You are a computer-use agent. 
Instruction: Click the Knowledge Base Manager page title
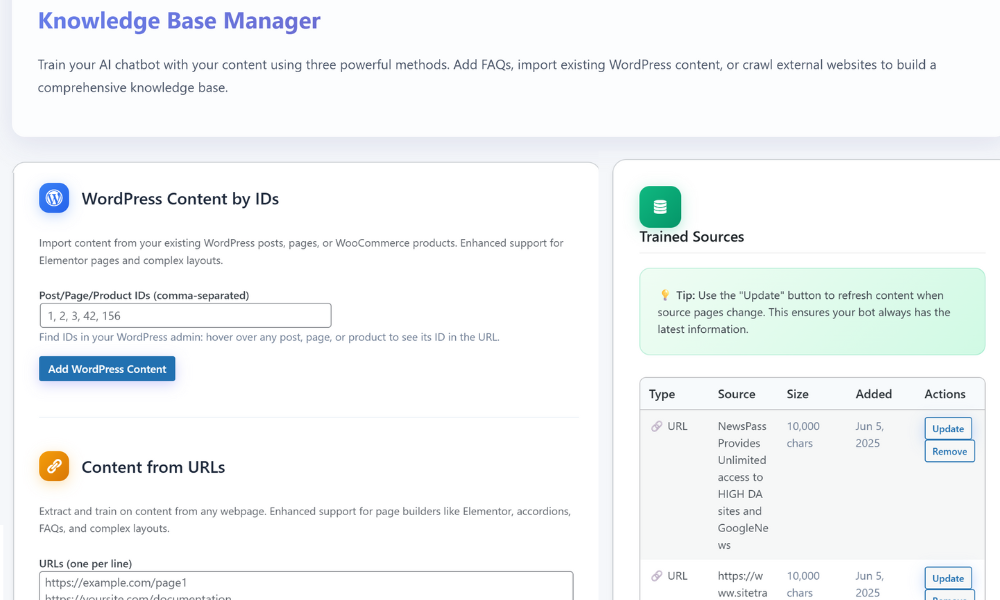point(179,20)
